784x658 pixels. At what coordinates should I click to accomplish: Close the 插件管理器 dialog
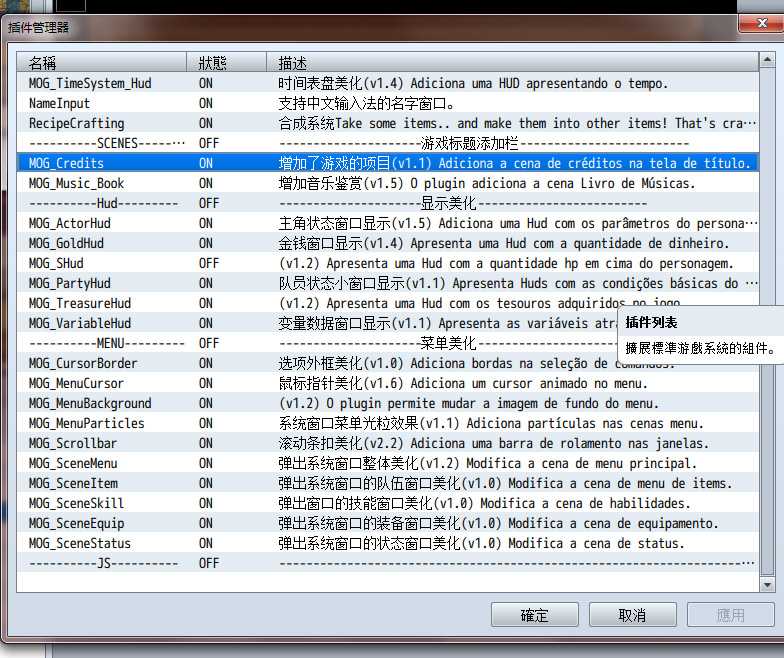click(762, 23)
